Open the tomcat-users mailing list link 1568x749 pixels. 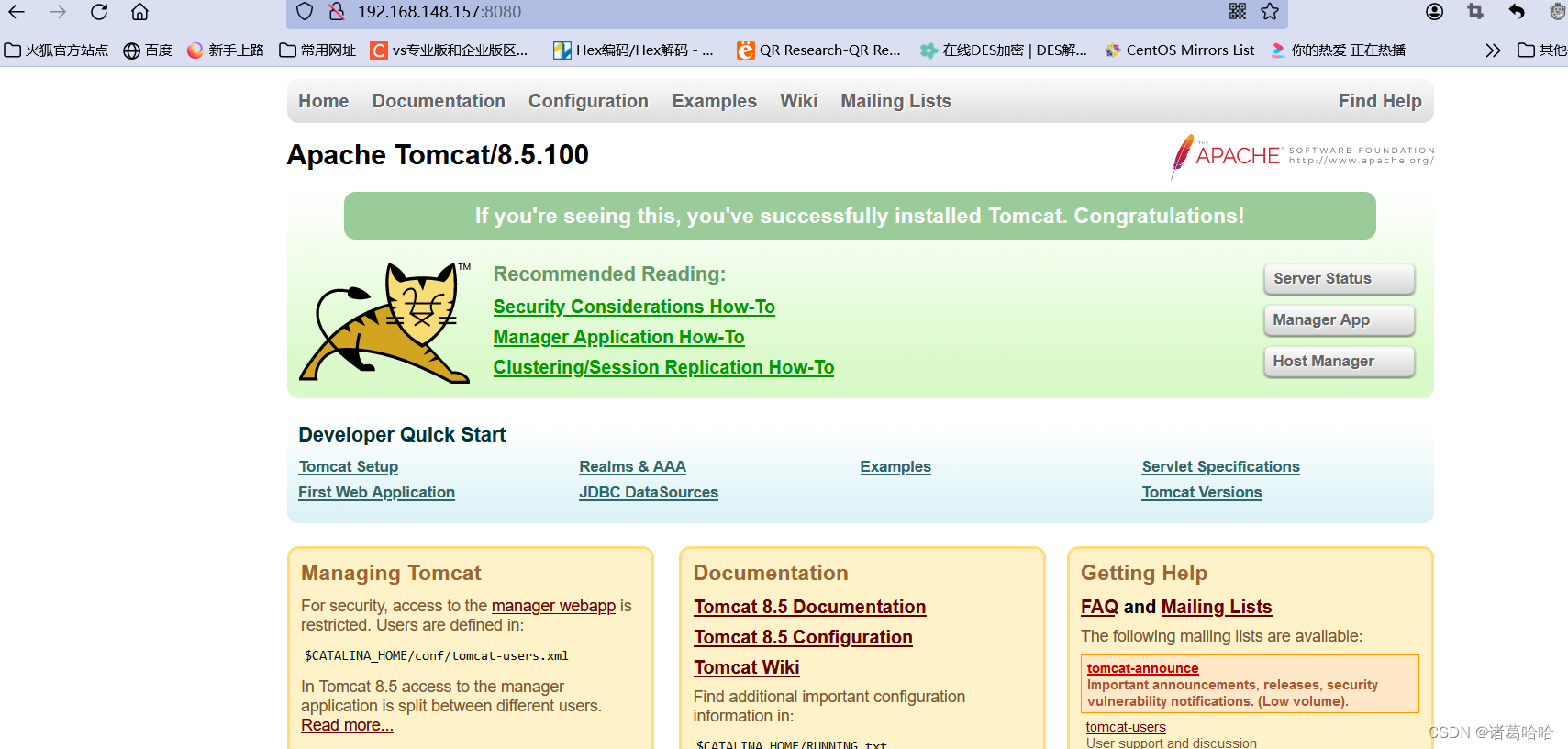click(x=1126, y=727)
